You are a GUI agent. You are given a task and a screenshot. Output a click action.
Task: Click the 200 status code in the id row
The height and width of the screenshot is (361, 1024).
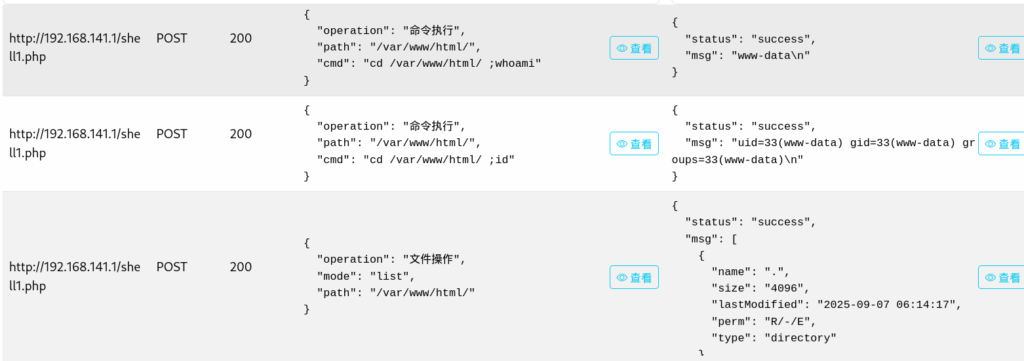coord(240,134)
